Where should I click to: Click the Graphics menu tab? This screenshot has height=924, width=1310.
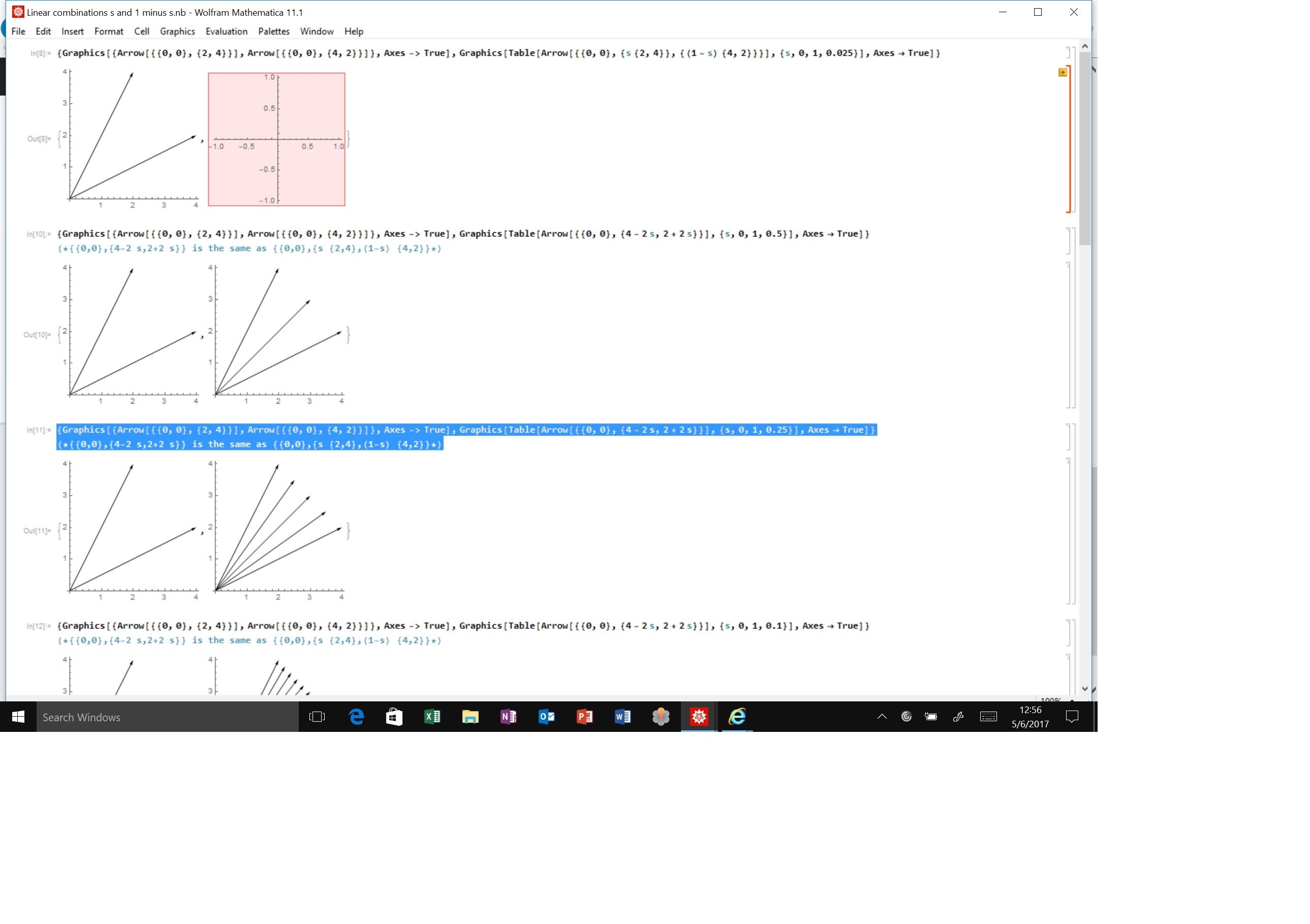click(176, 31)
